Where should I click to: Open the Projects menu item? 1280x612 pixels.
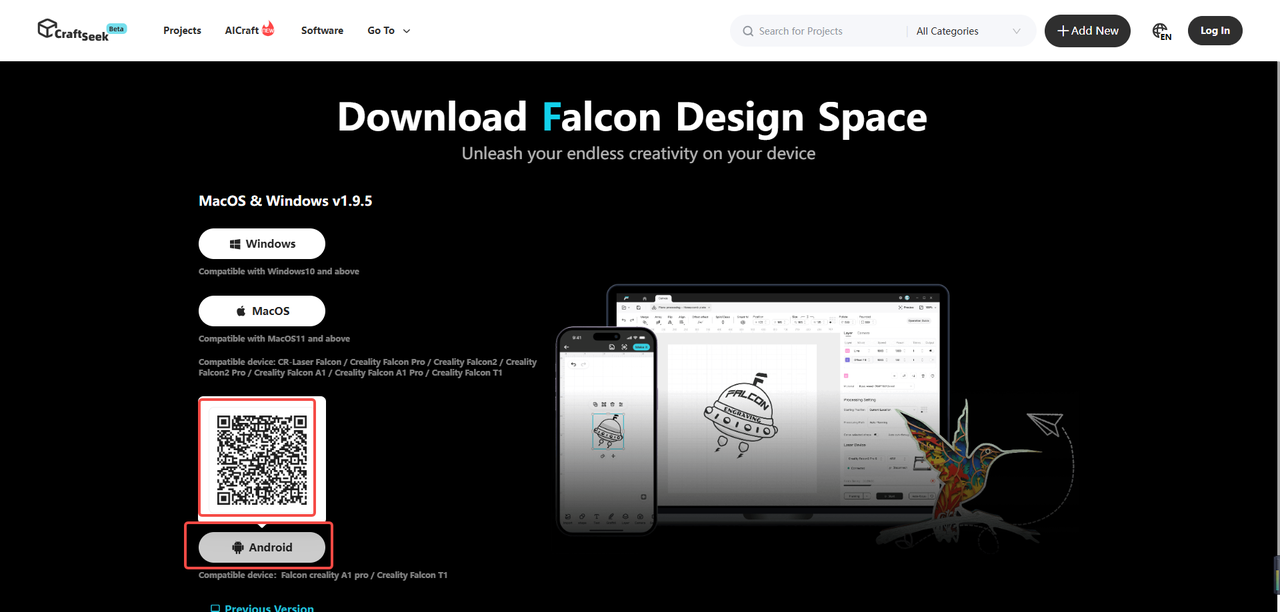(x=182, y=31)
